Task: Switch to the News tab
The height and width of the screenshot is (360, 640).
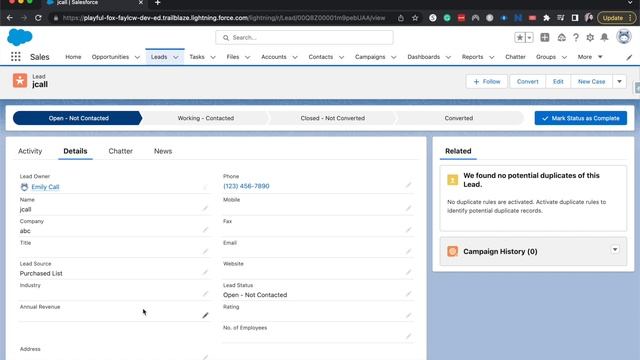Action: (x=163, y=151)
